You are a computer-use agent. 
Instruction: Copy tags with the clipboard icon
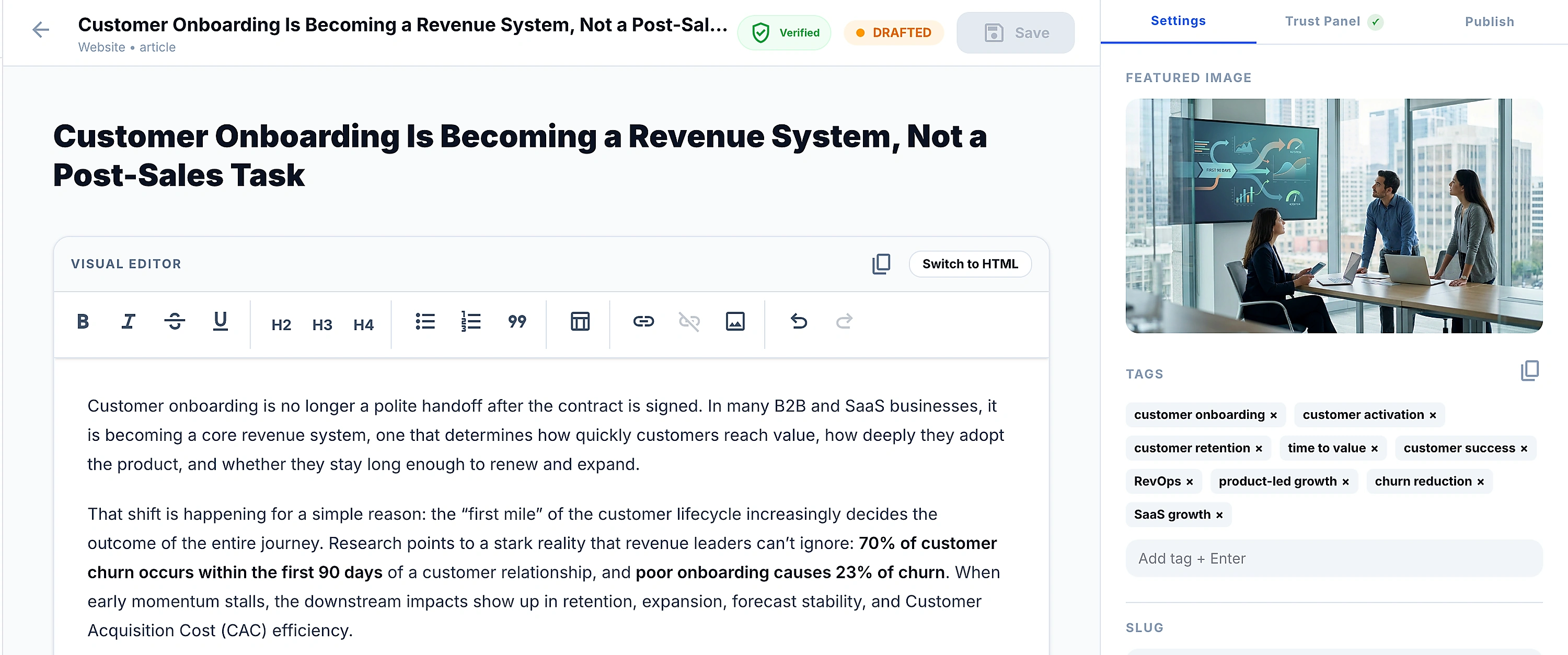pos(1530,371)
